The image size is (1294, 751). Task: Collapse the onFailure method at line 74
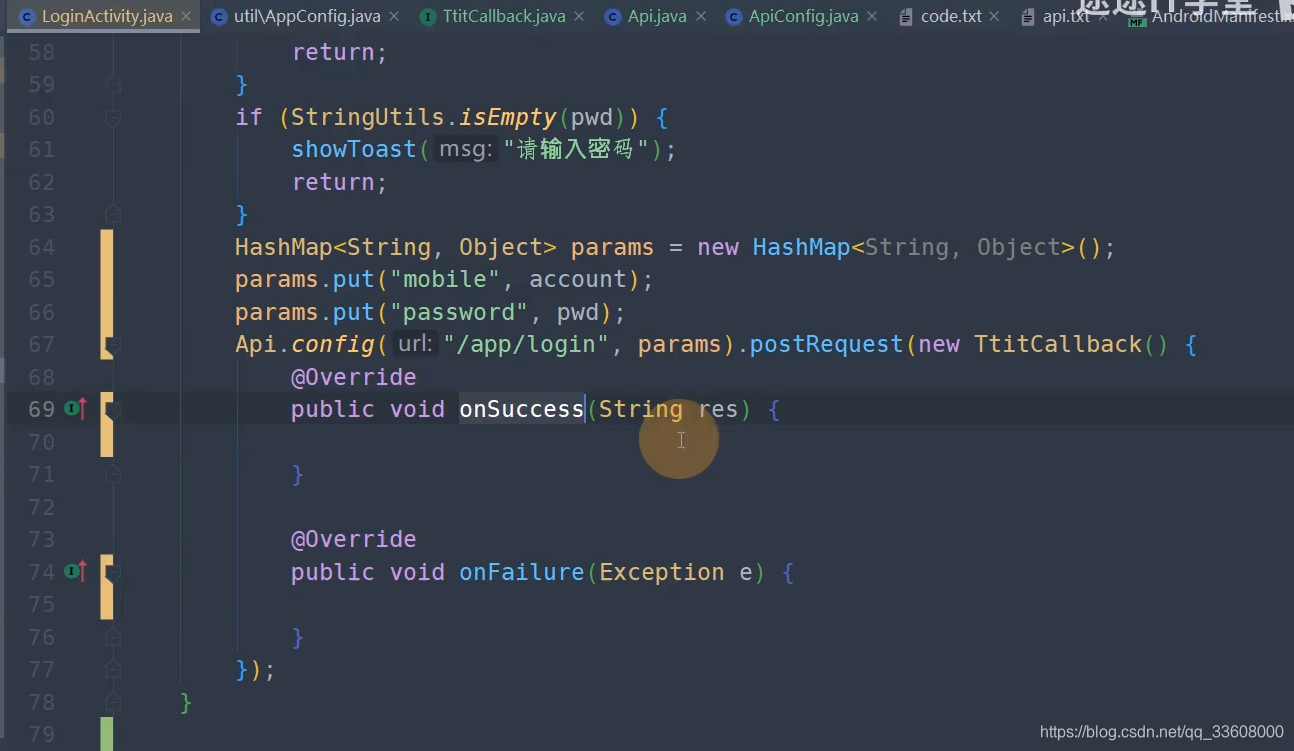point(113,573)
